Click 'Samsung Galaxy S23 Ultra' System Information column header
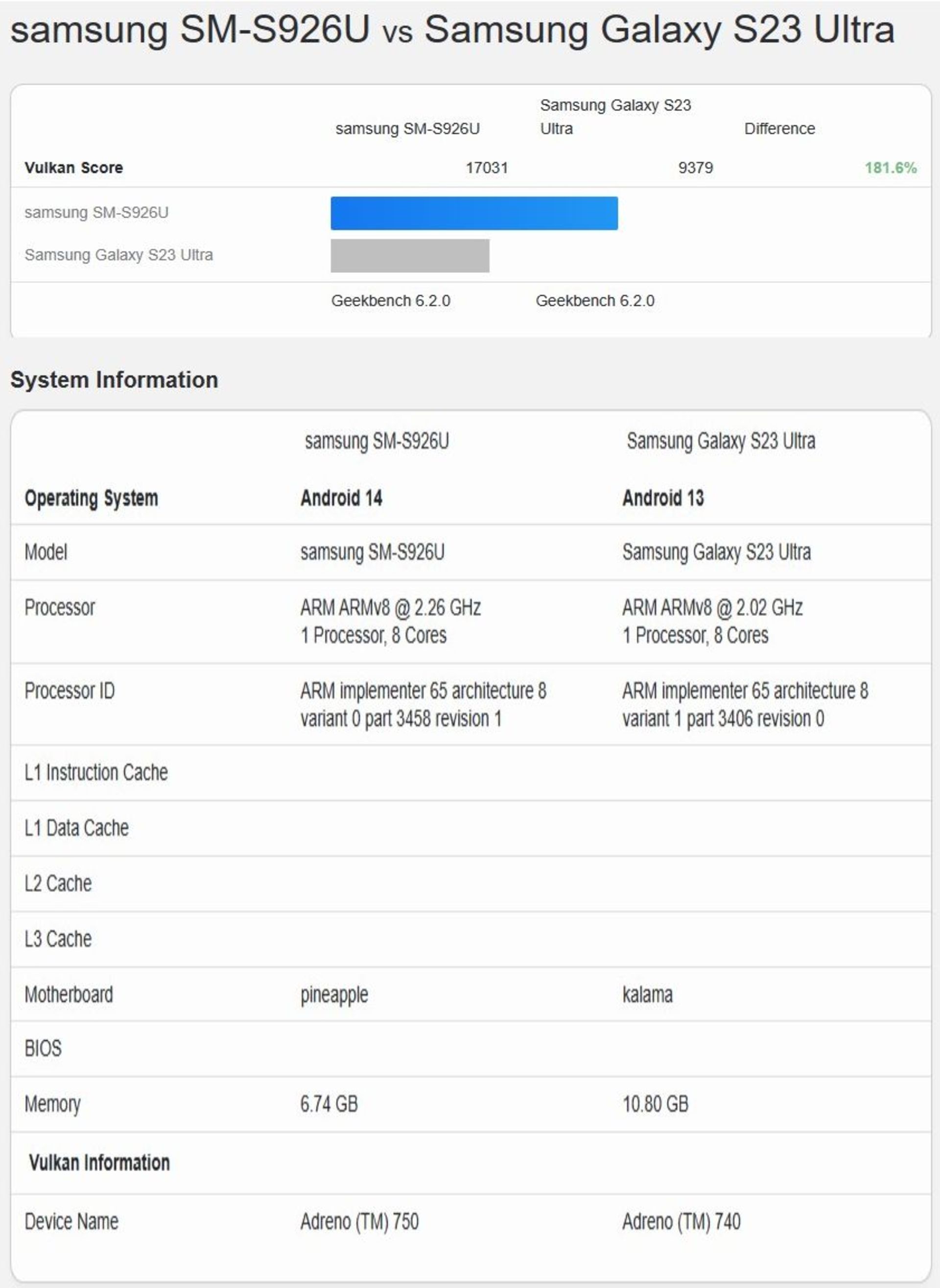Screen dimensions: 940x1288 [721, 441]
